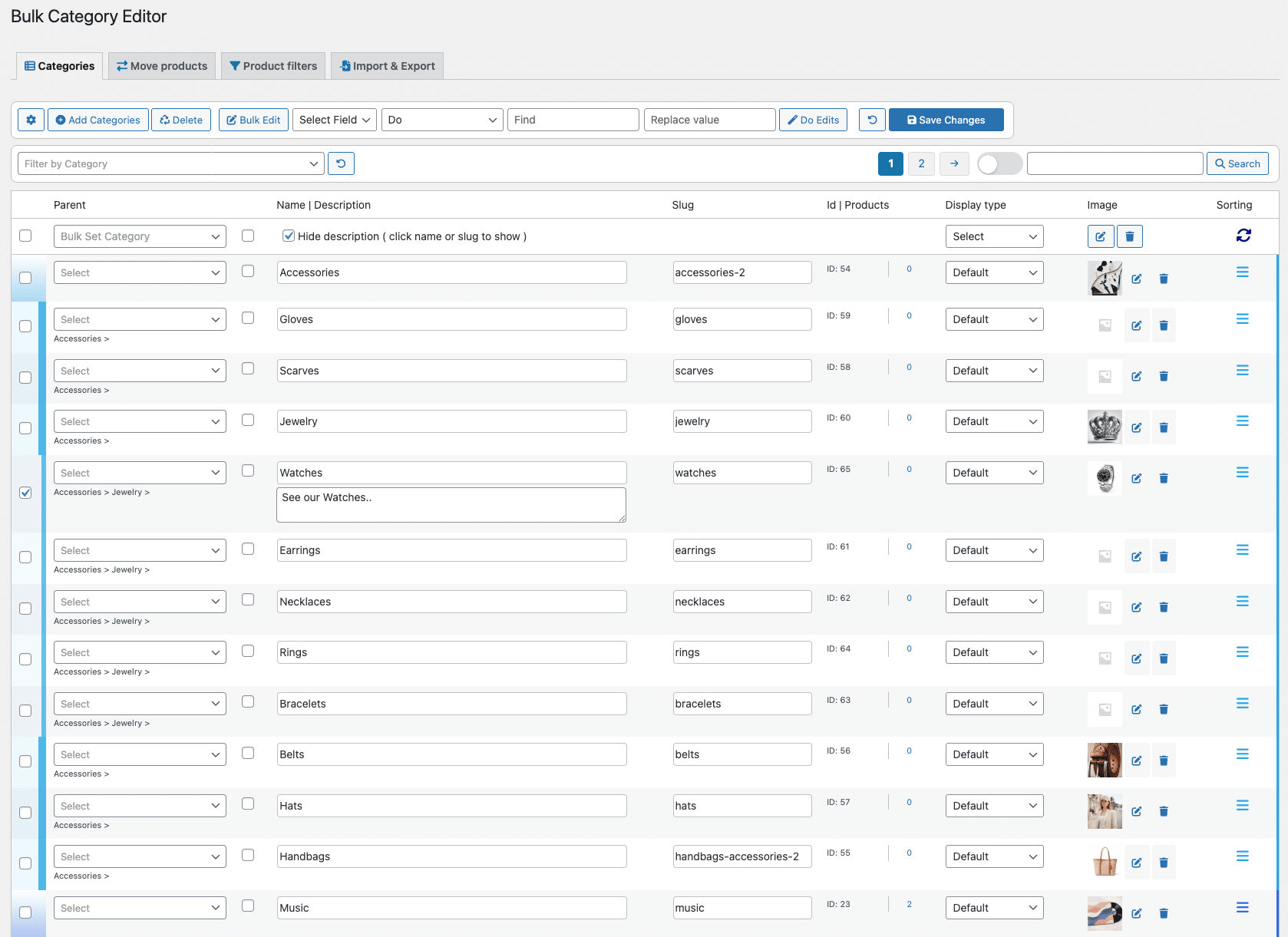Reset the Filter by Category selection

coord(341,163)
